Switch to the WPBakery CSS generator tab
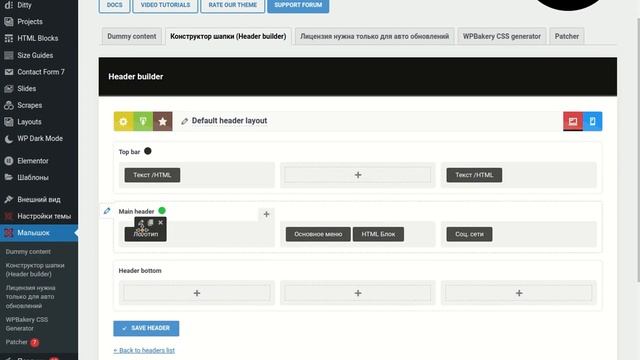The height and width of the screenshot is (360, 640). click(x=502, y=36)
